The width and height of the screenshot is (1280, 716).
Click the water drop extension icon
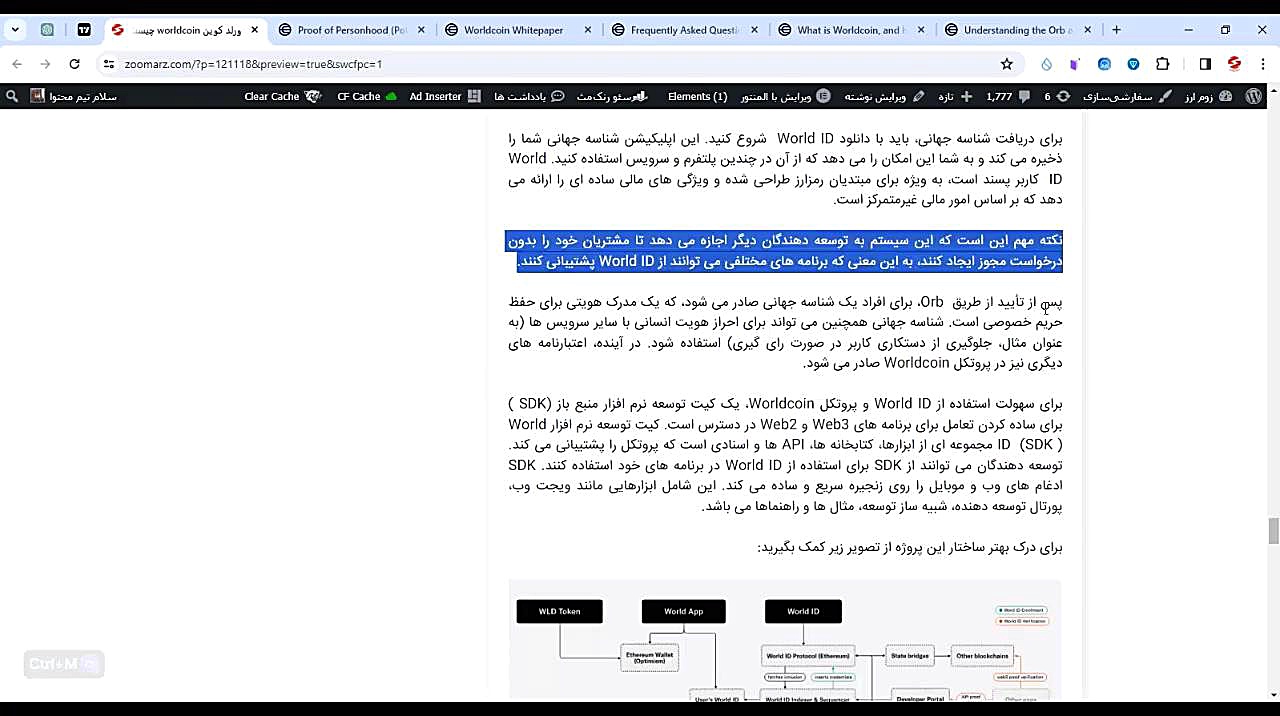(1046, 64)
